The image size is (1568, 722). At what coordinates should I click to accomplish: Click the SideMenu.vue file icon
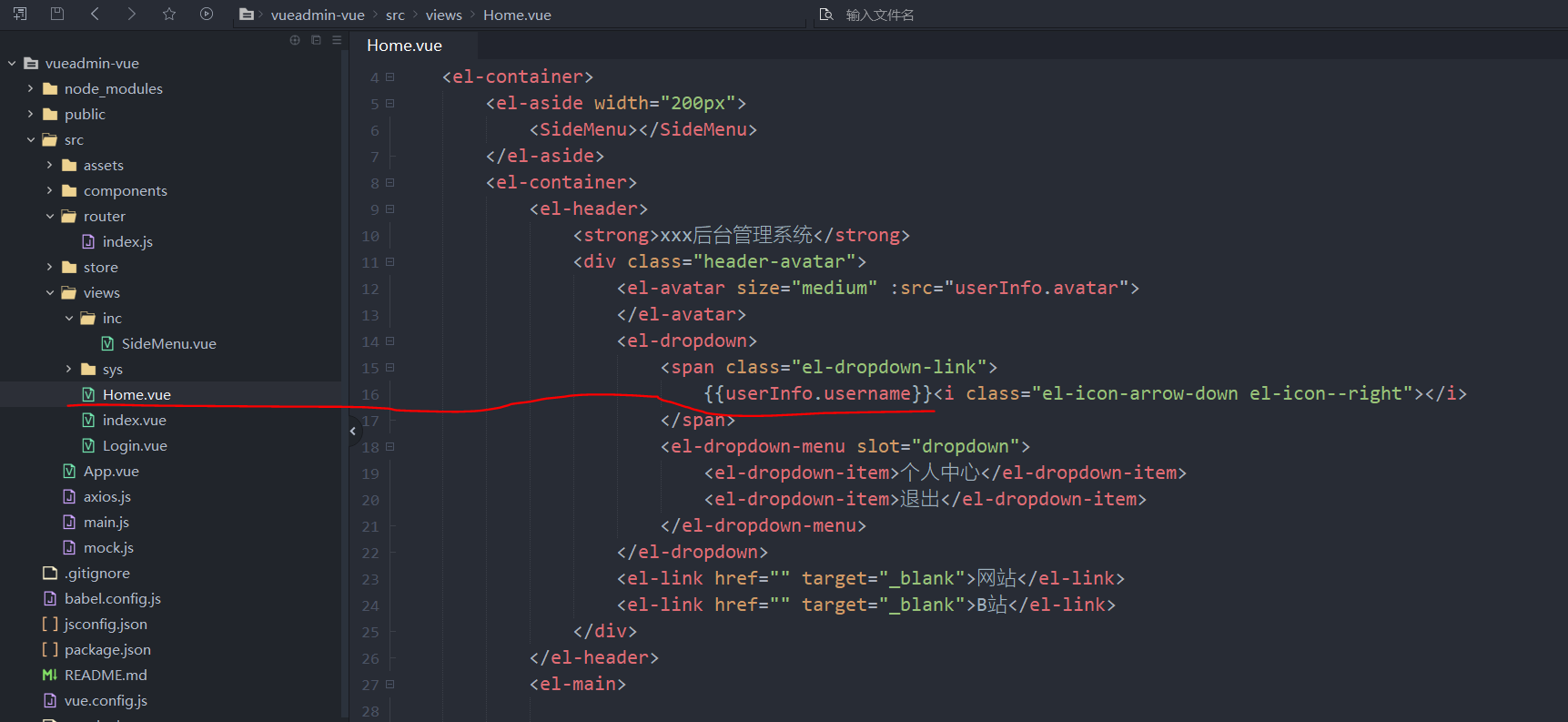[107, 343]
